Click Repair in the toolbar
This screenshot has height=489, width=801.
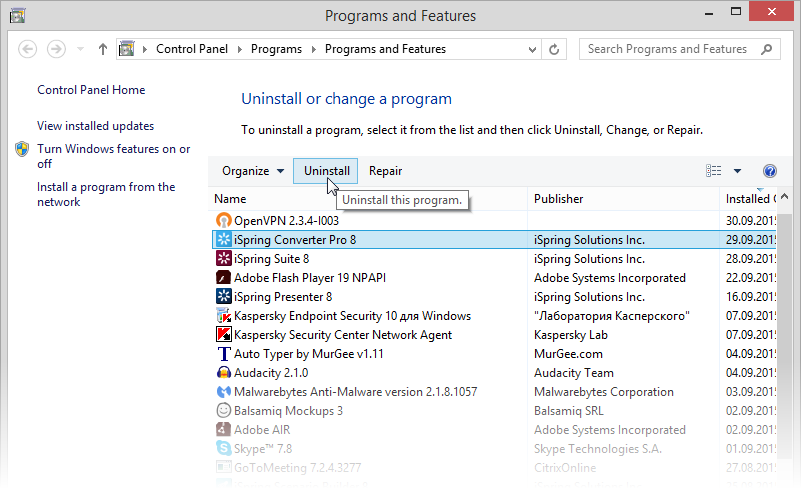point(385,171)
